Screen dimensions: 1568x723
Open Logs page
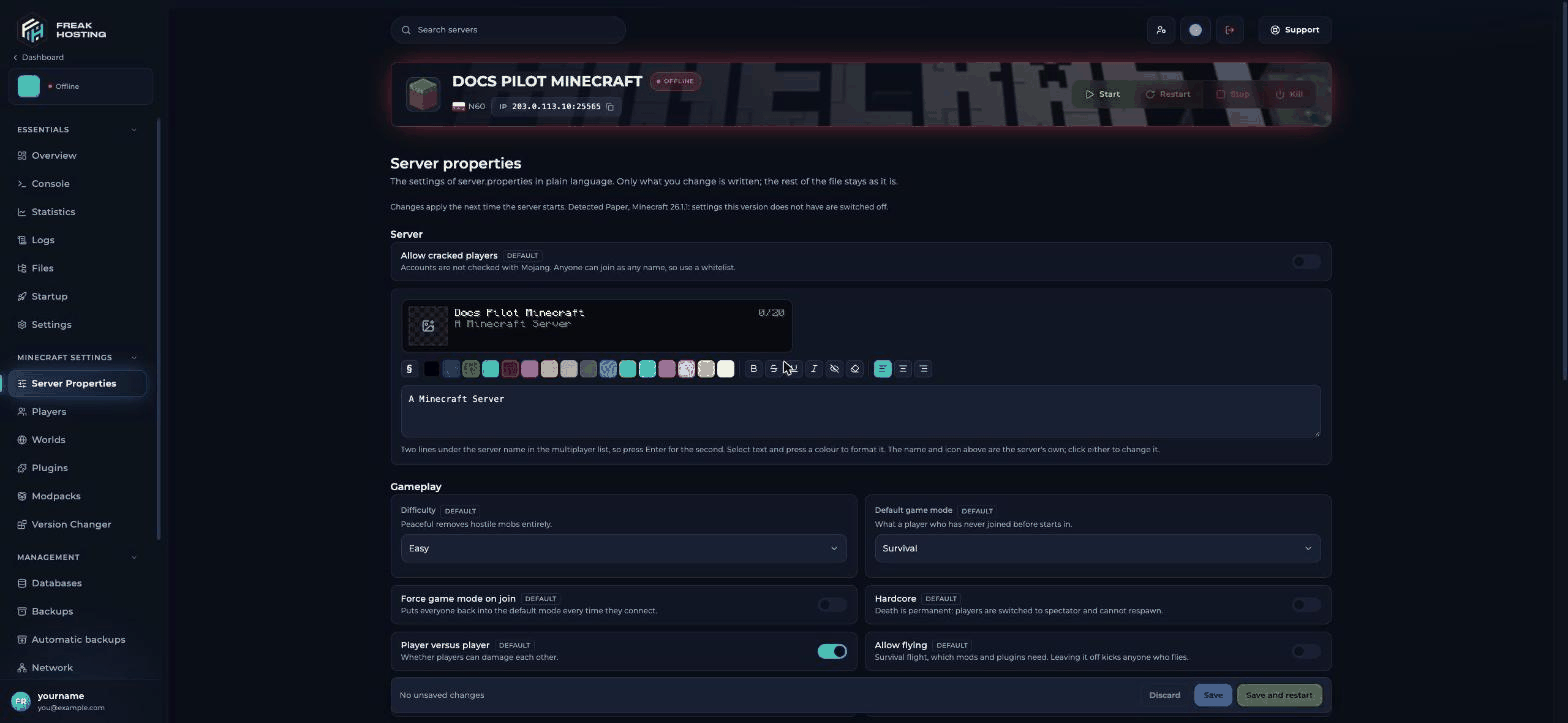coord(78,240)
